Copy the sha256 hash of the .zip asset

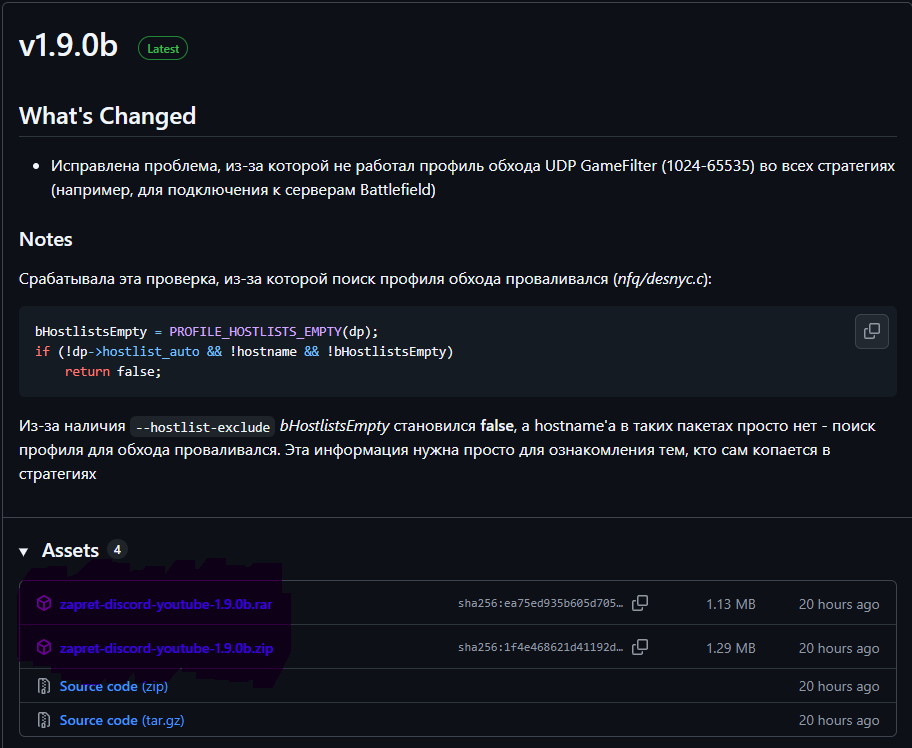click(640, 647)
